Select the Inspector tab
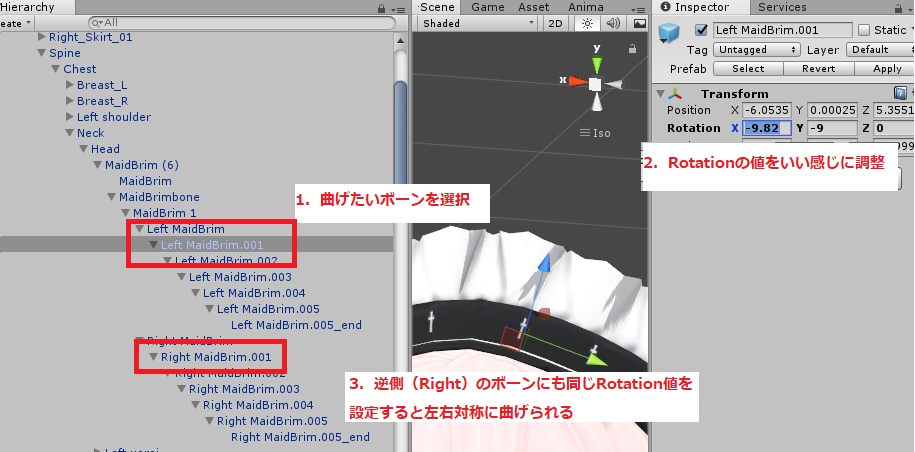This screenshot has width=915, height=452. tap(700, 8)
